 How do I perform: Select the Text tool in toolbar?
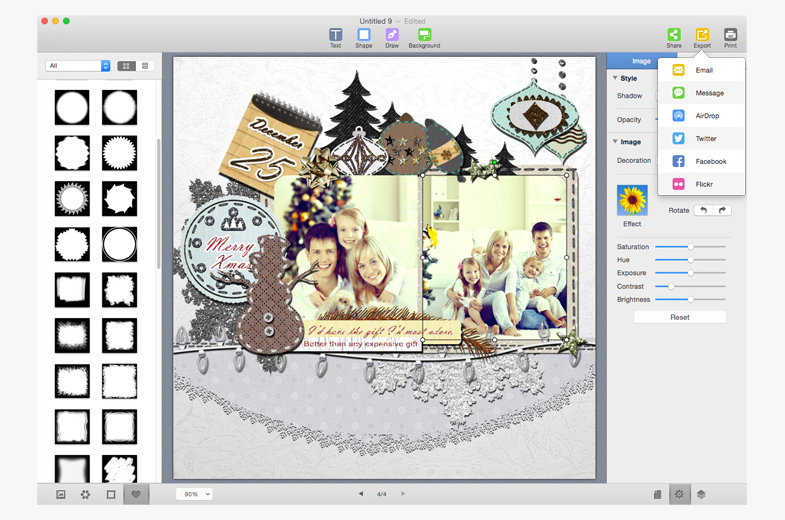click(x=335, y=38)
